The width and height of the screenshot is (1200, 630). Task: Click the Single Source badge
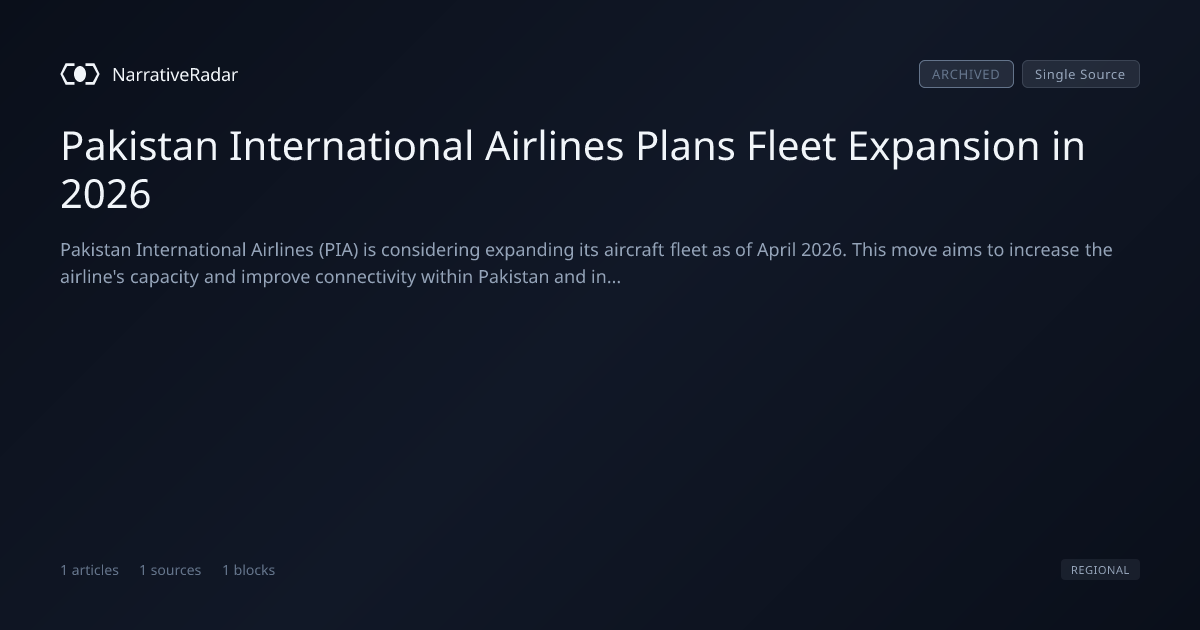[x=1080, y=74]
